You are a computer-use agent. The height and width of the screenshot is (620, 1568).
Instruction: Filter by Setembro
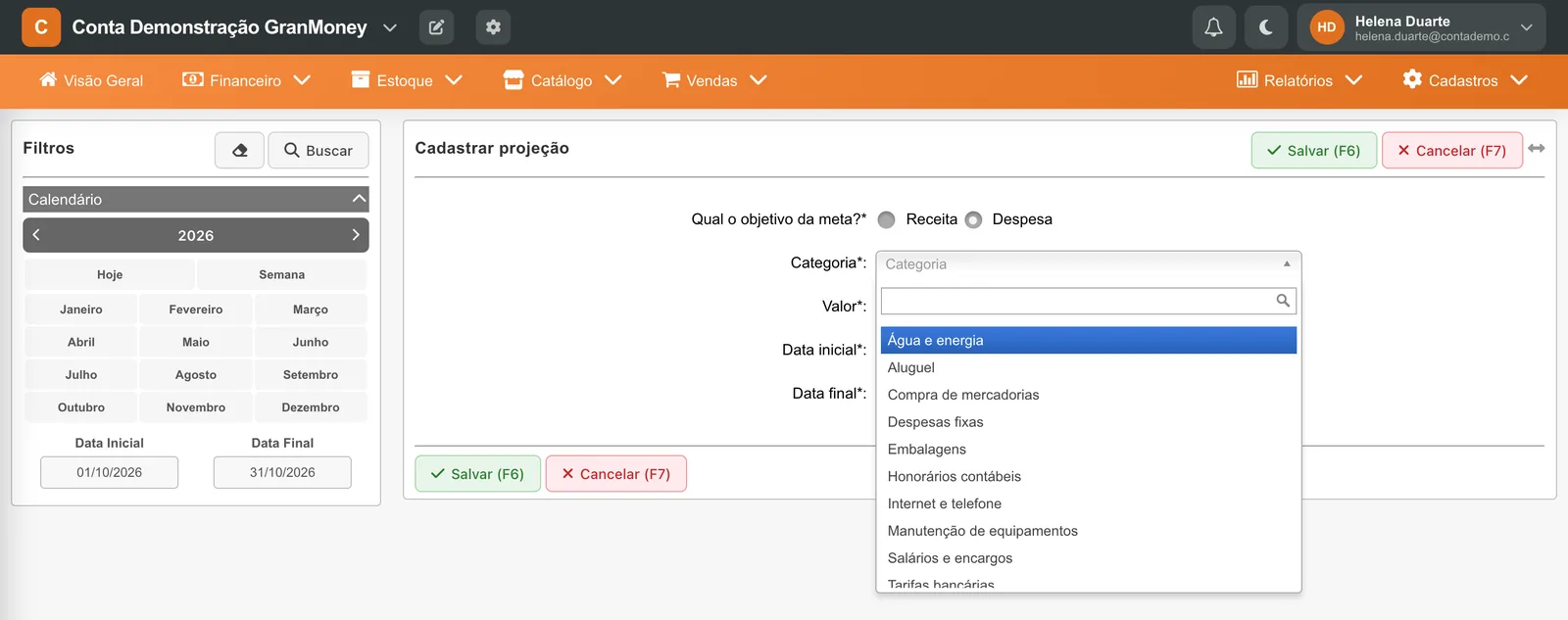(311, 375)
